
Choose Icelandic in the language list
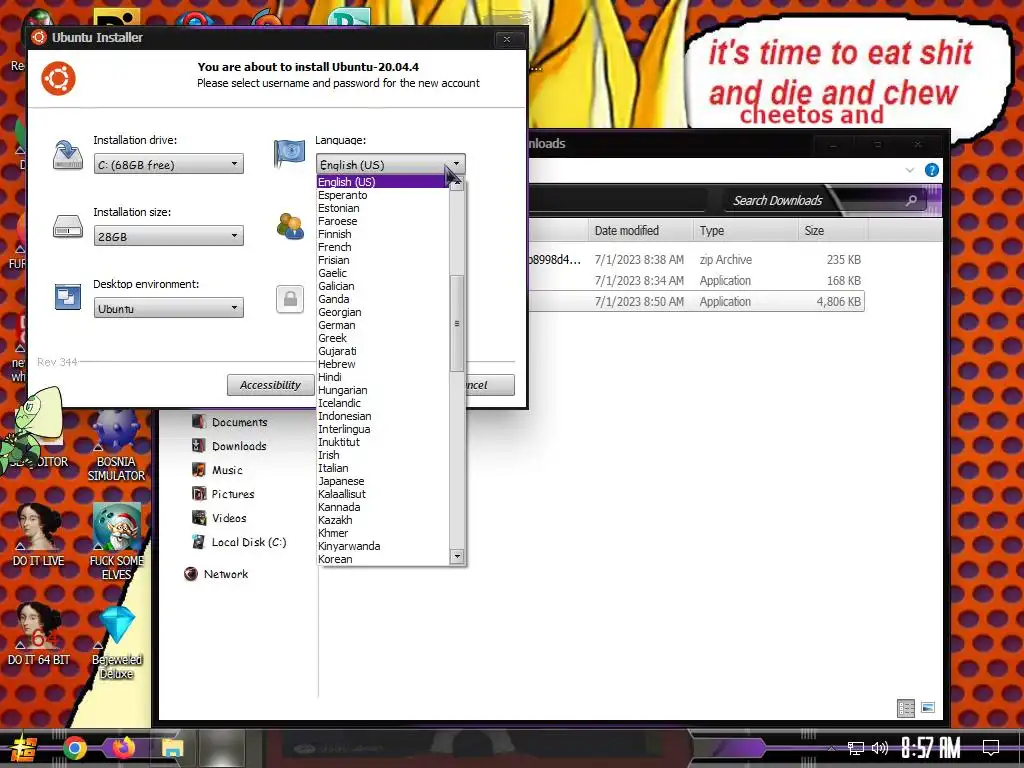(x=339, y=403)
